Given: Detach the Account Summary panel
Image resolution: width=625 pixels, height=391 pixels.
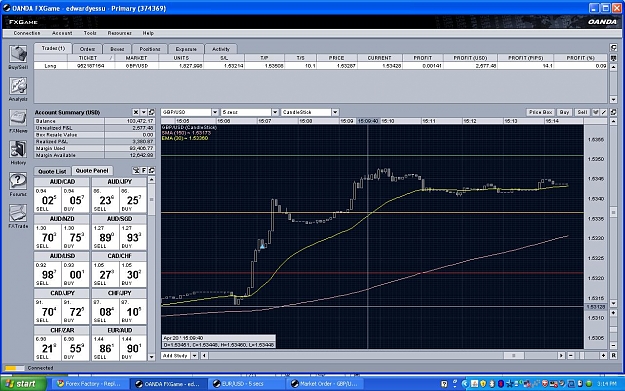Looking at the screenshot, I should coord(151,112).
